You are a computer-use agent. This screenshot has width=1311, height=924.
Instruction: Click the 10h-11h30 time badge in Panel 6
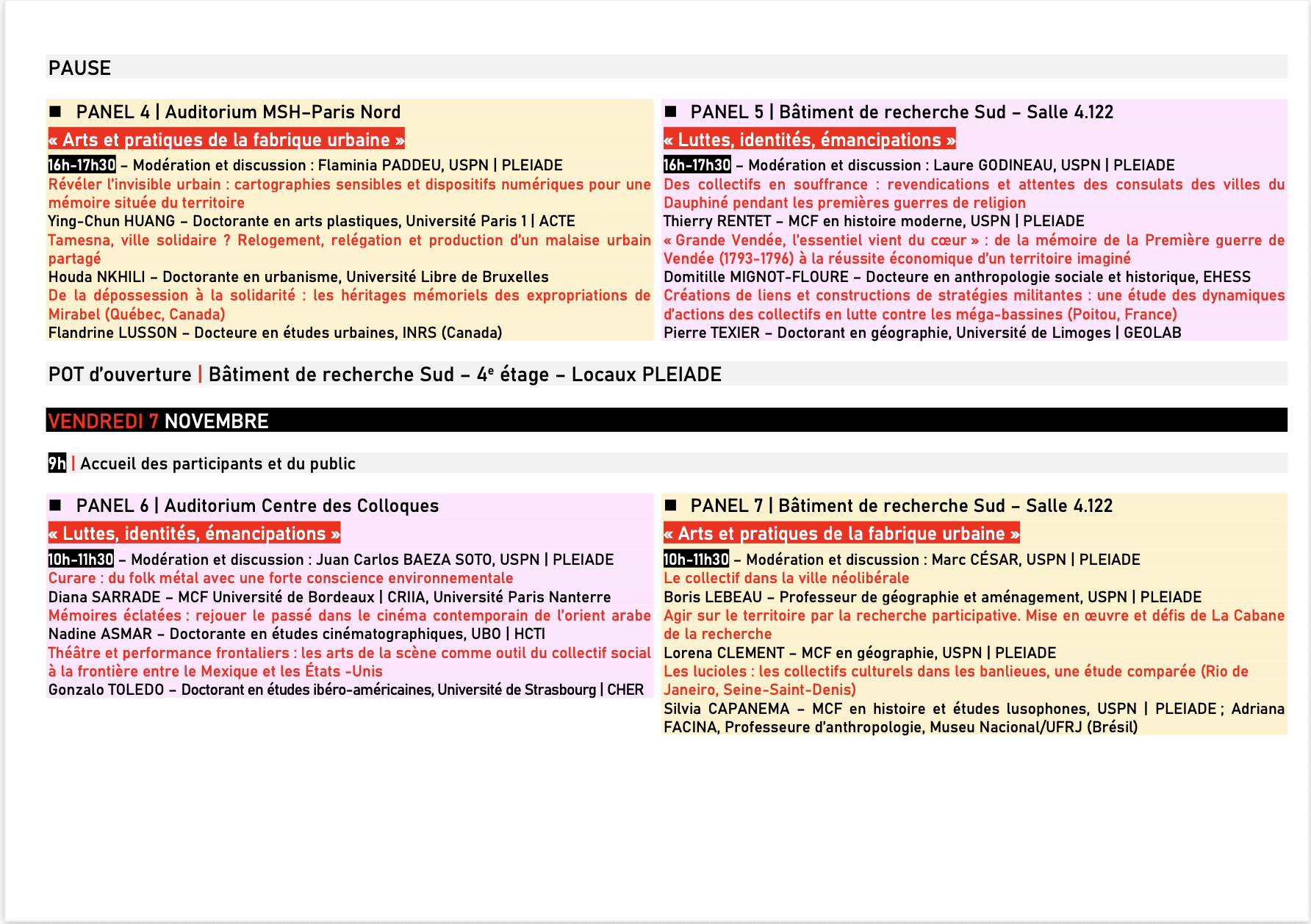(x=81, y=560)
